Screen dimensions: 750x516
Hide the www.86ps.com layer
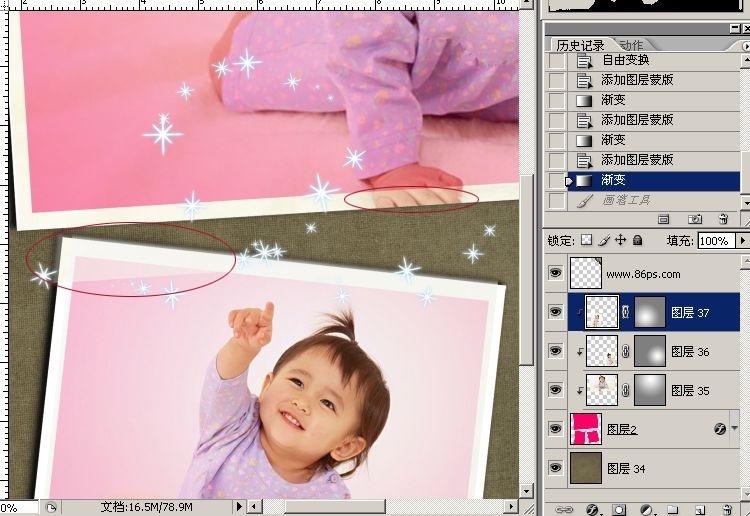tap(555, 273)
